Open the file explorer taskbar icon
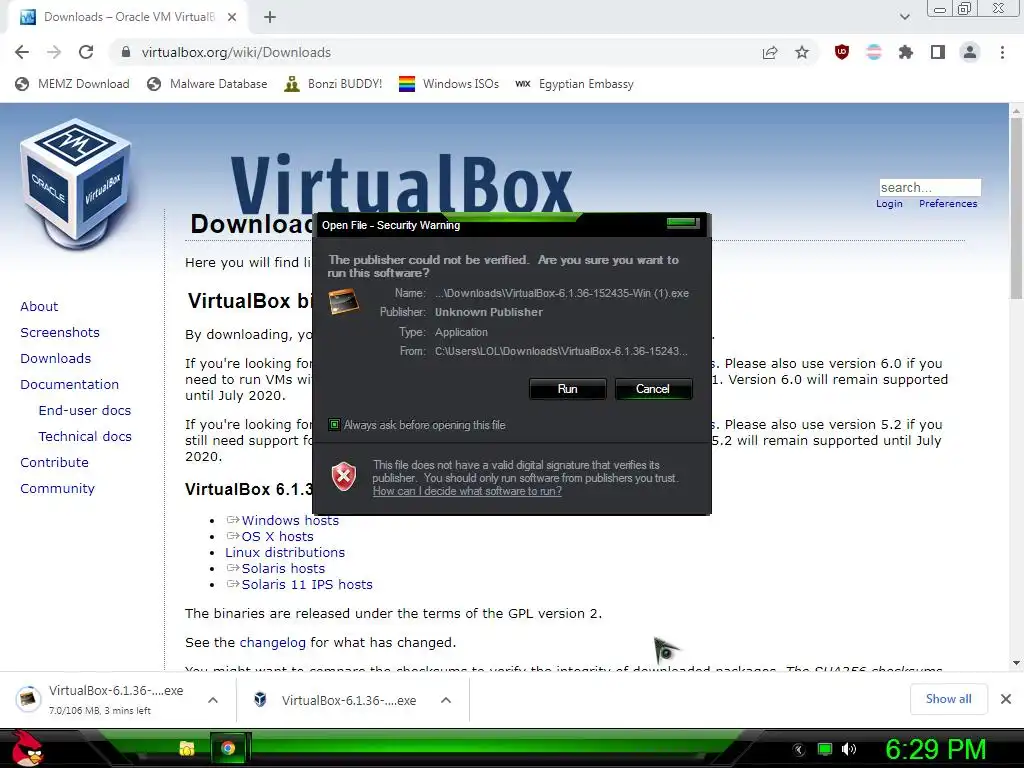The width and height of the screenshot is (1024, 768). [x=187, y=748]
